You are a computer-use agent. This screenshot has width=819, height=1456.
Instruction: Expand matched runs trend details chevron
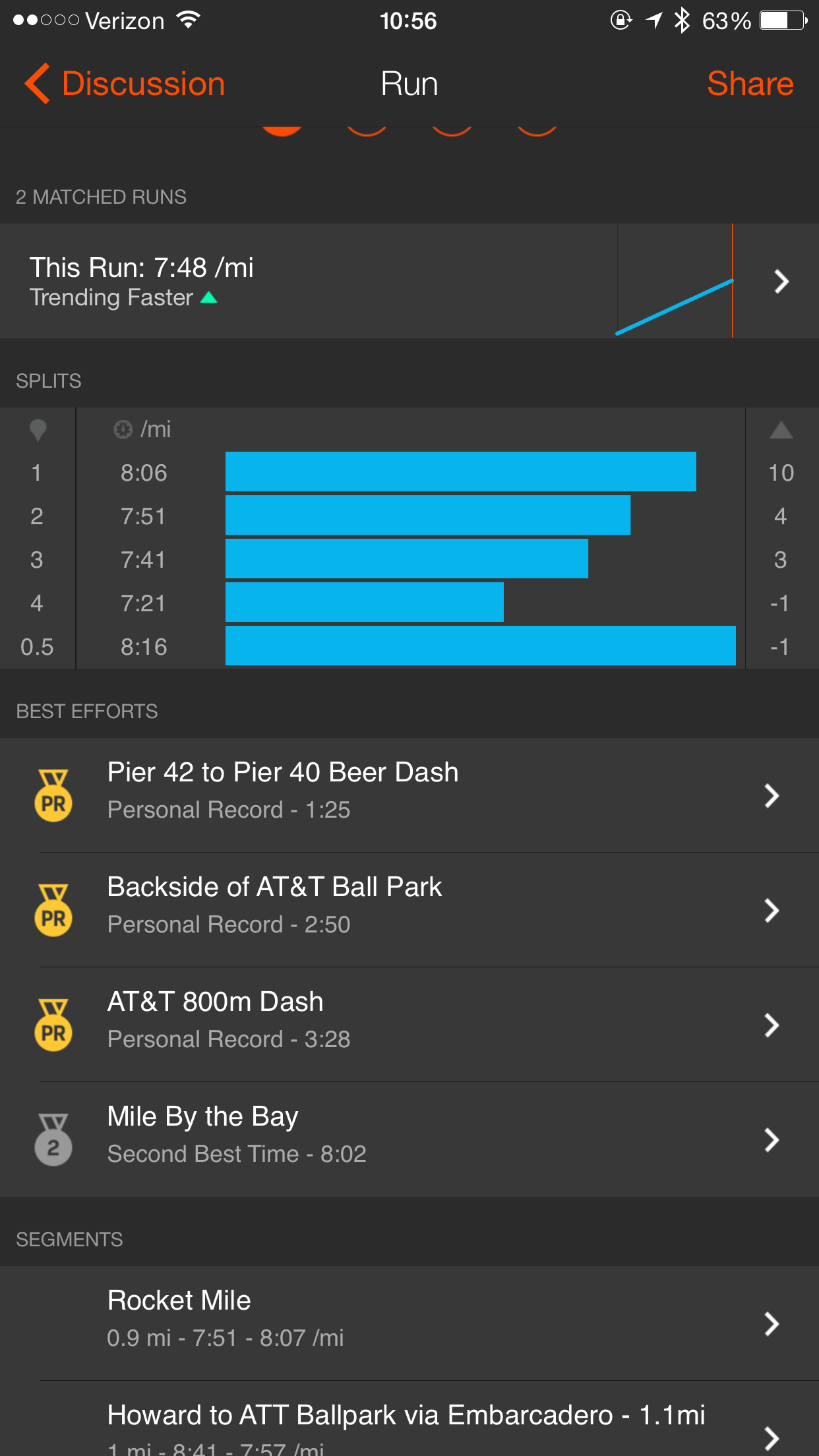coord(781,282)
